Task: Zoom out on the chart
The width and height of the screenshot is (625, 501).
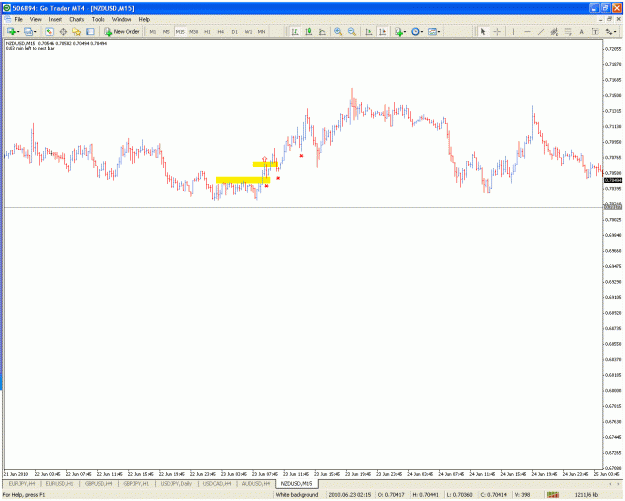Action: pyautogui.click(x=352, y=31)
